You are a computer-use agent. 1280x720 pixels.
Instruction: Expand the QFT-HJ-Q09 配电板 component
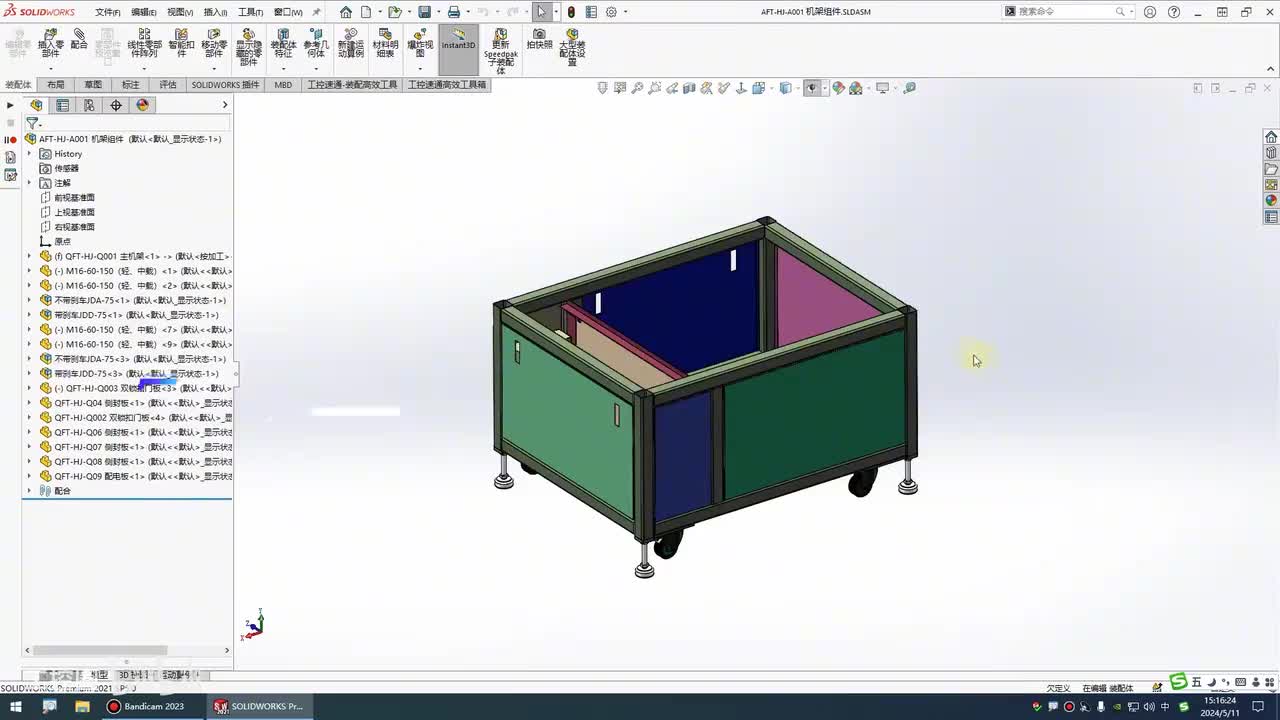[x=29, y=476]
